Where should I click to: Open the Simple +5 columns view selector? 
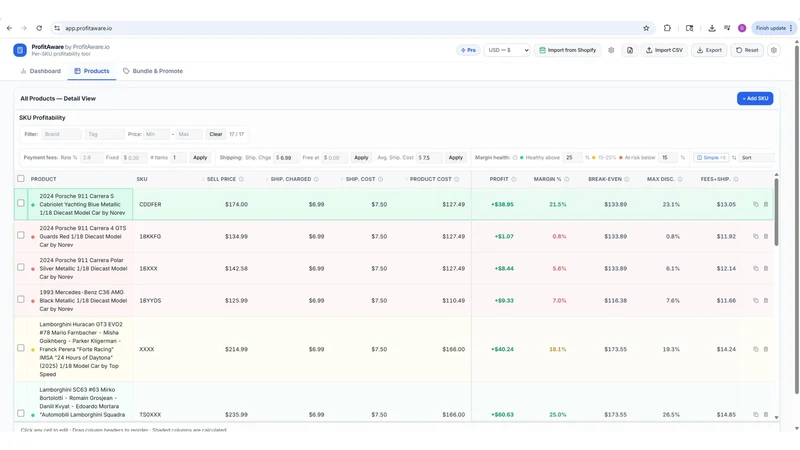(711, 158)
